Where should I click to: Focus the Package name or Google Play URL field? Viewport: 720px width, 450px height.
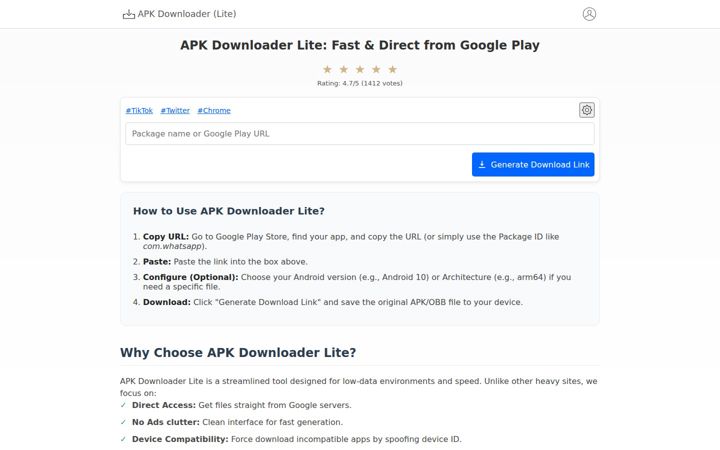(360, 134)
